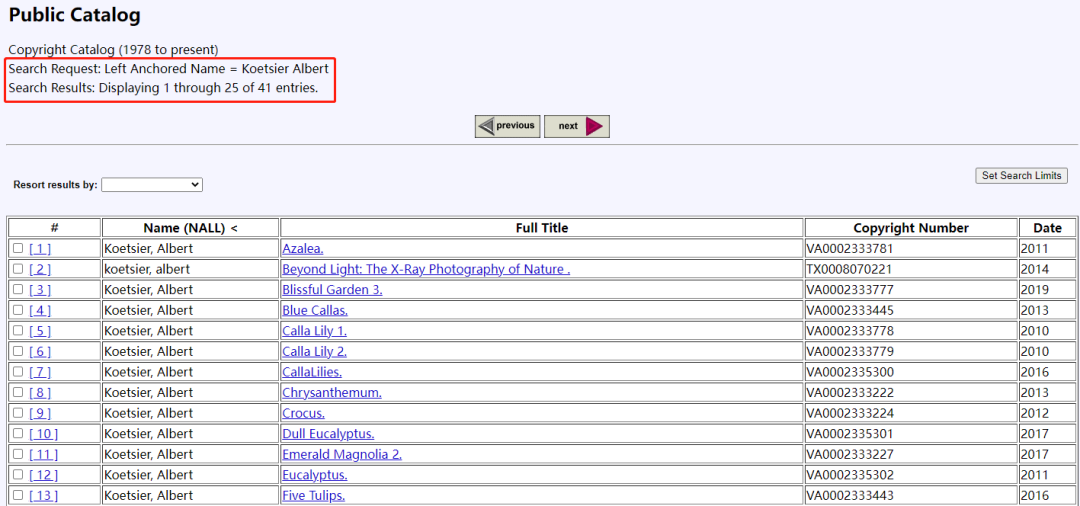This screenshot has width=1080, height=506.
Task: Open the Blue Callas. title link
Action: 315,310
